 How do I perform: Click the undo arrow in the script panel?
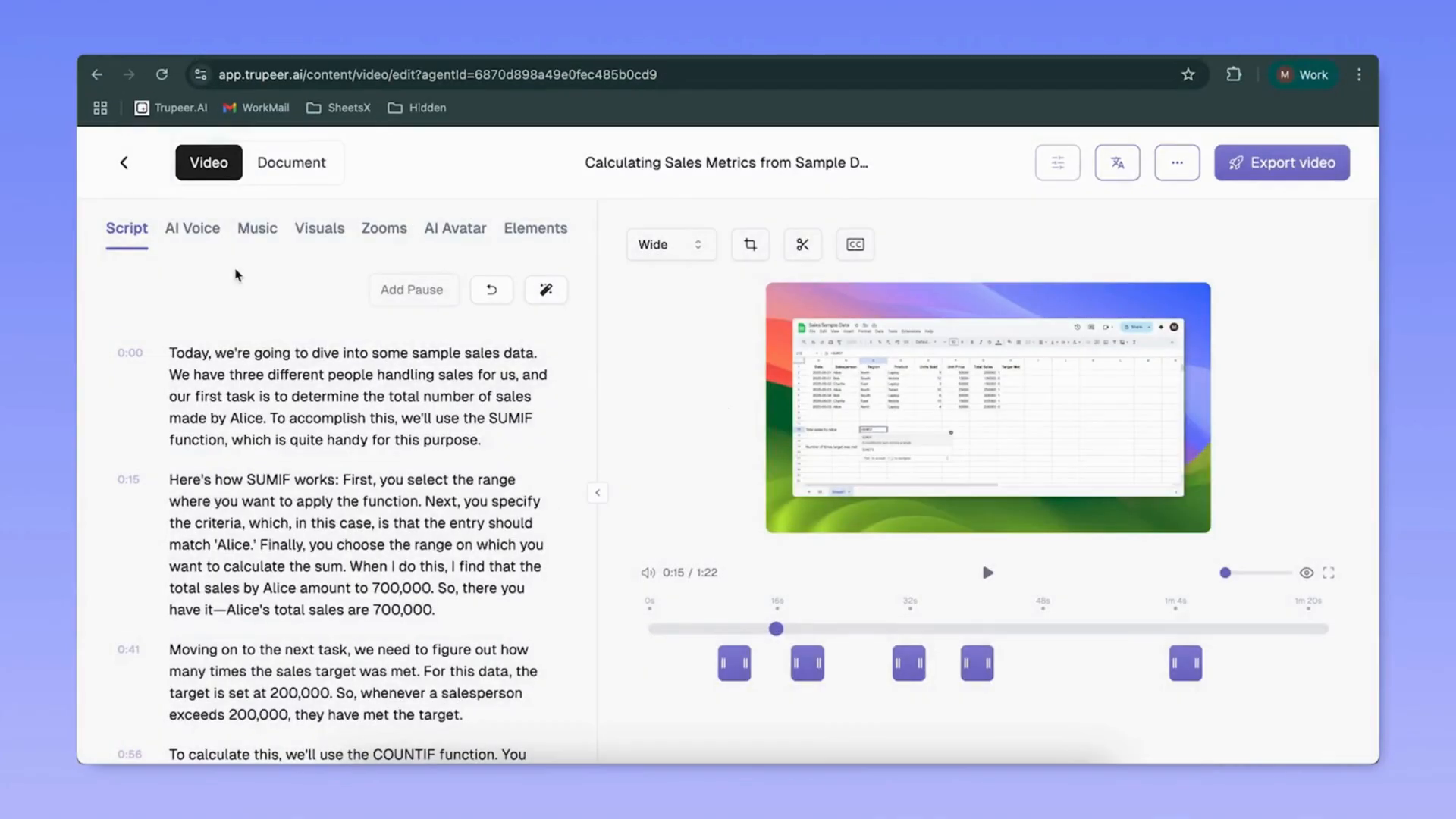pyautogui.click(x=491, y=290)
